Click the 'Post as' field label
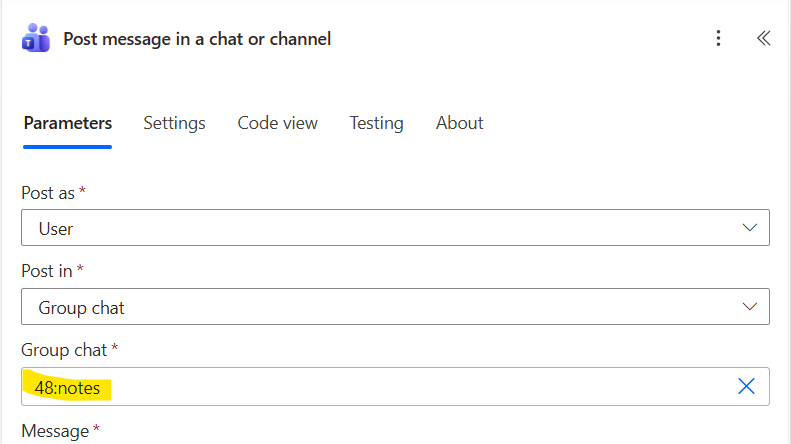 (x=48, y=192)
